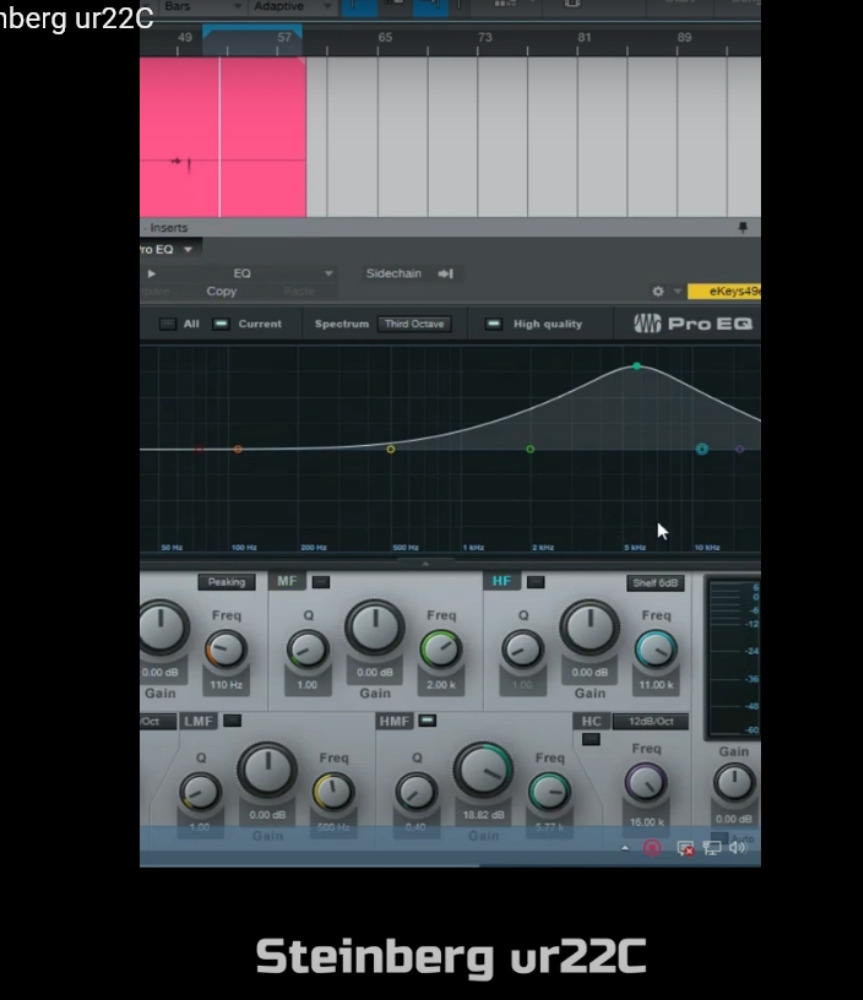This screenshot has height=1000, width=863.
Task: Open dropdown arrow beside the gear icon
Action: pos(677,291)
